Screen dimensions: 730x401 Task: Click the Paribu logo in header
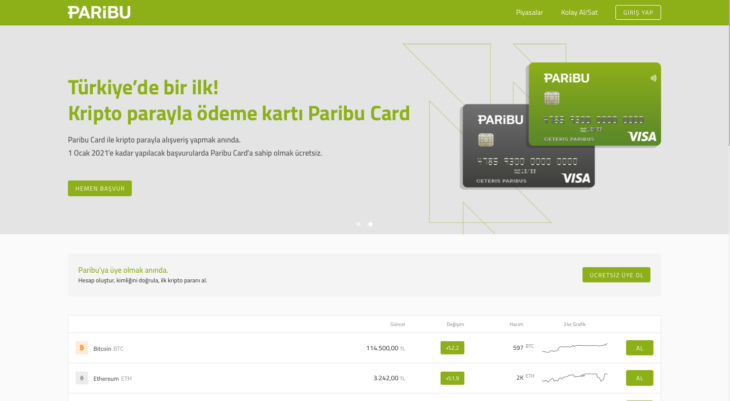(99, 13)
